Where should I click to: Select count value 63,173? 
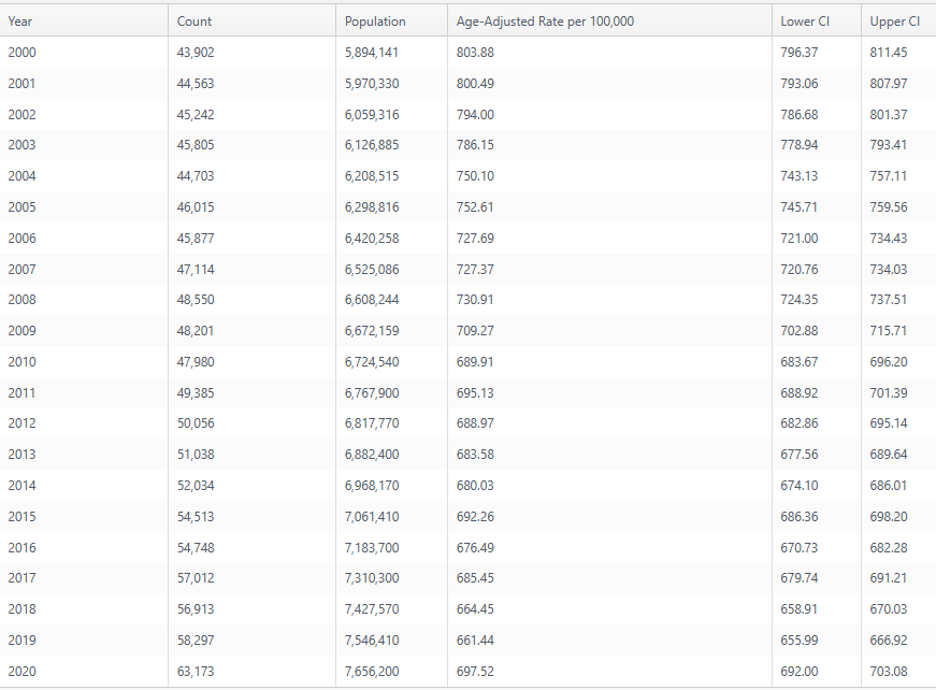click(195, 671)
